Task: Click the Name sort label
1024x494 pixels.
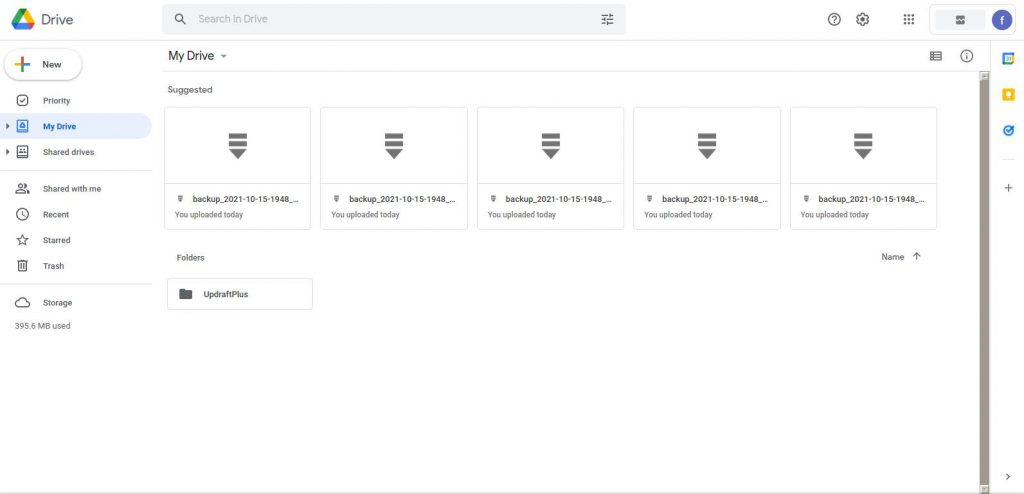Action: click(893, 257)
